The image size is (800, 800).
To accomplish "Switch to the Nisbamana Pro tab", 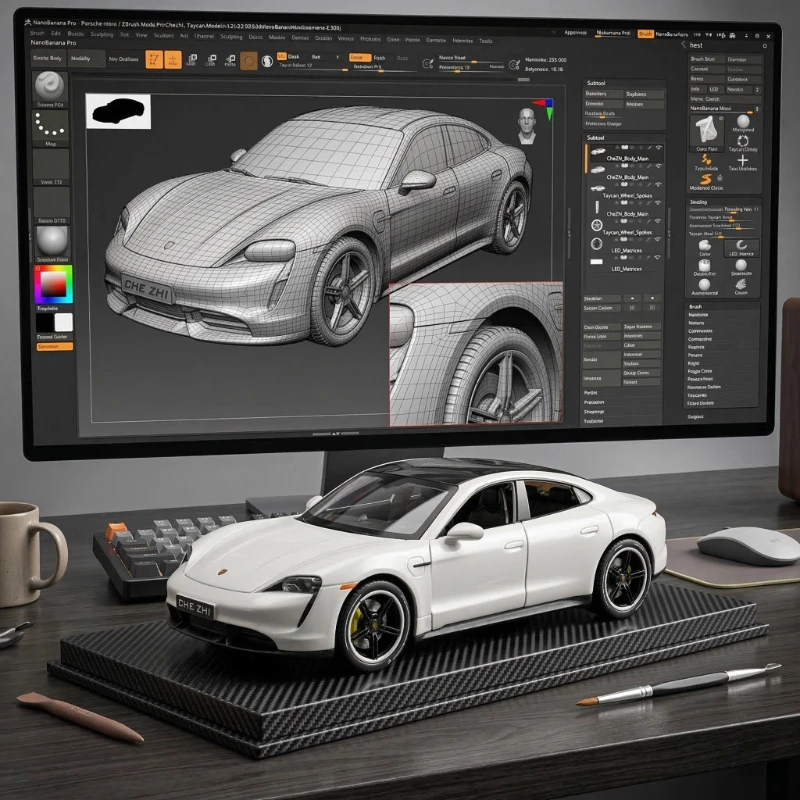I will tap(614, 33).
